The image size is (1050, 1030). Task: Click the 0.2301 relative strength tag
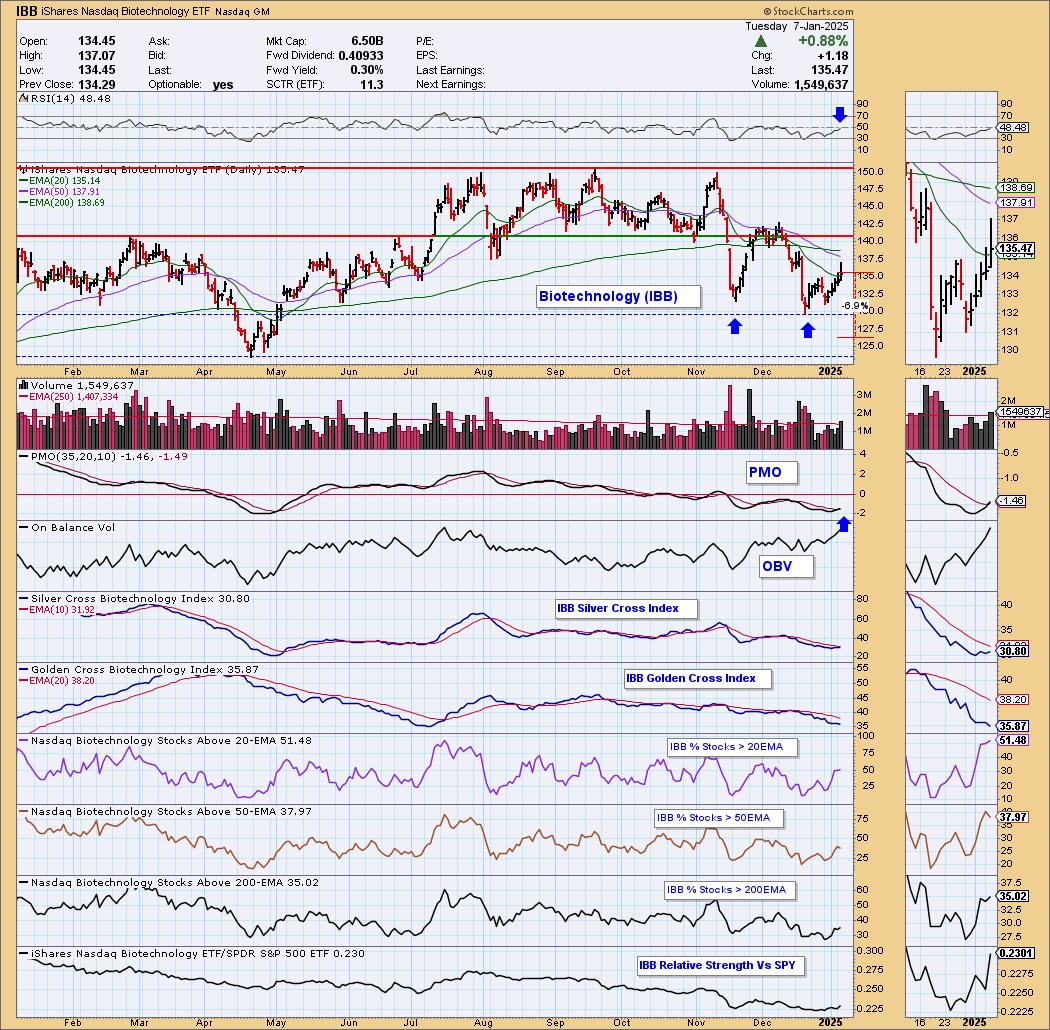[x=1016, y=953]
